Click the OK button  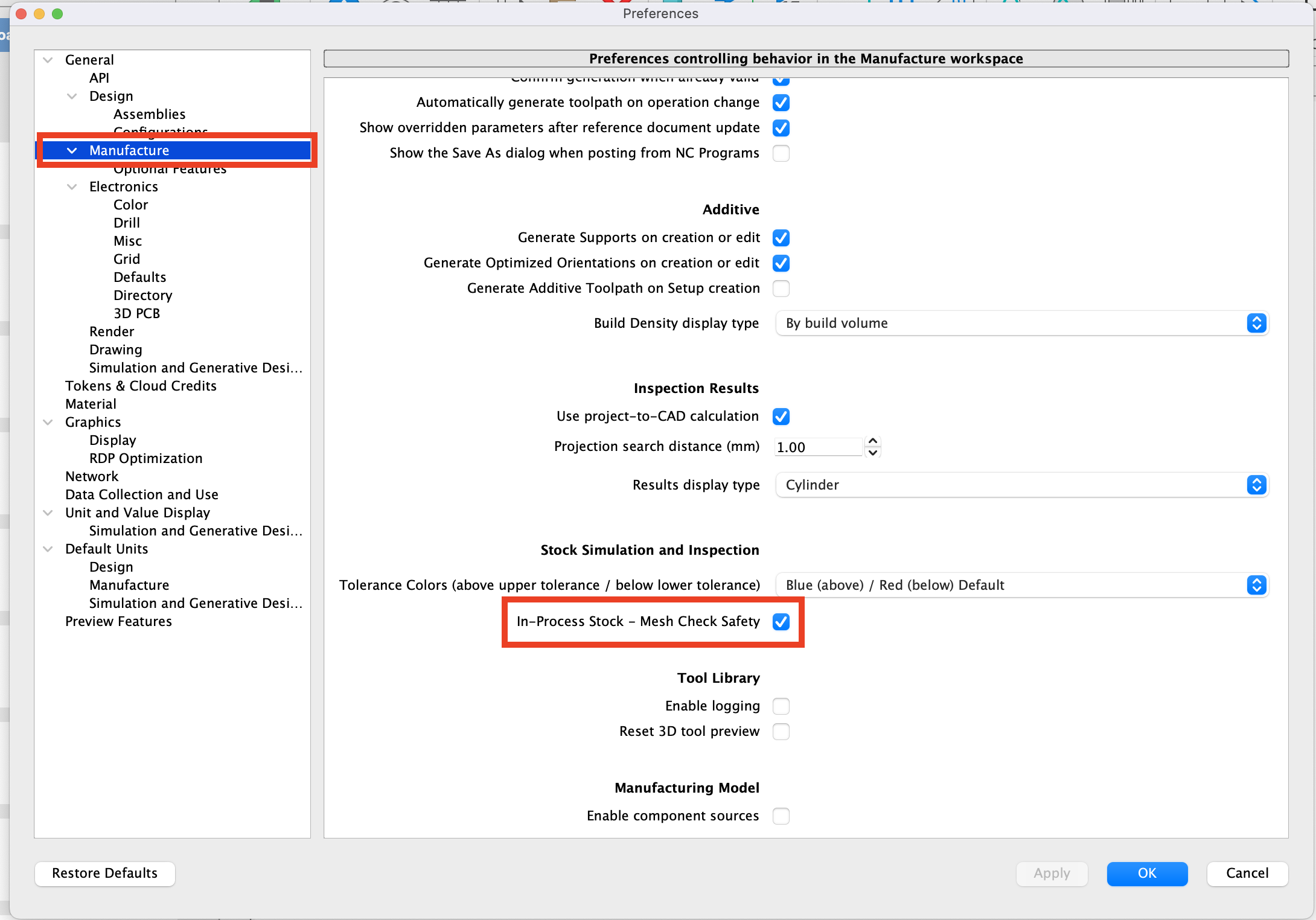point(1147,874)
